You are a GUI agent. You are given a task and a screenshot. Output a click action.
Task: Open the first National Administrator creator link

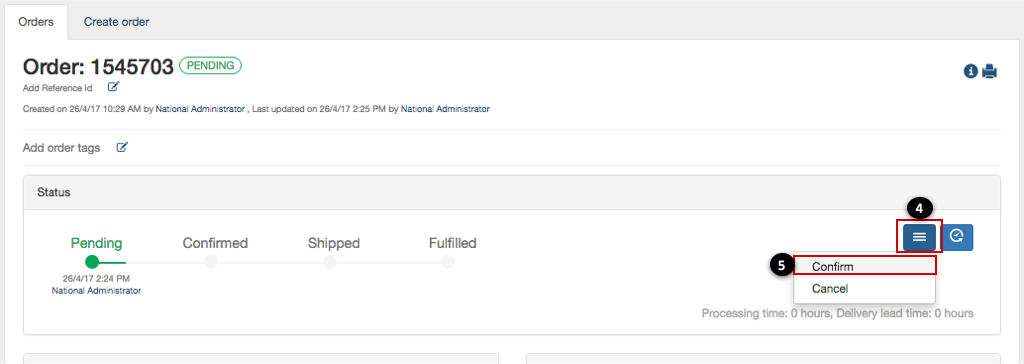point(200,109)
